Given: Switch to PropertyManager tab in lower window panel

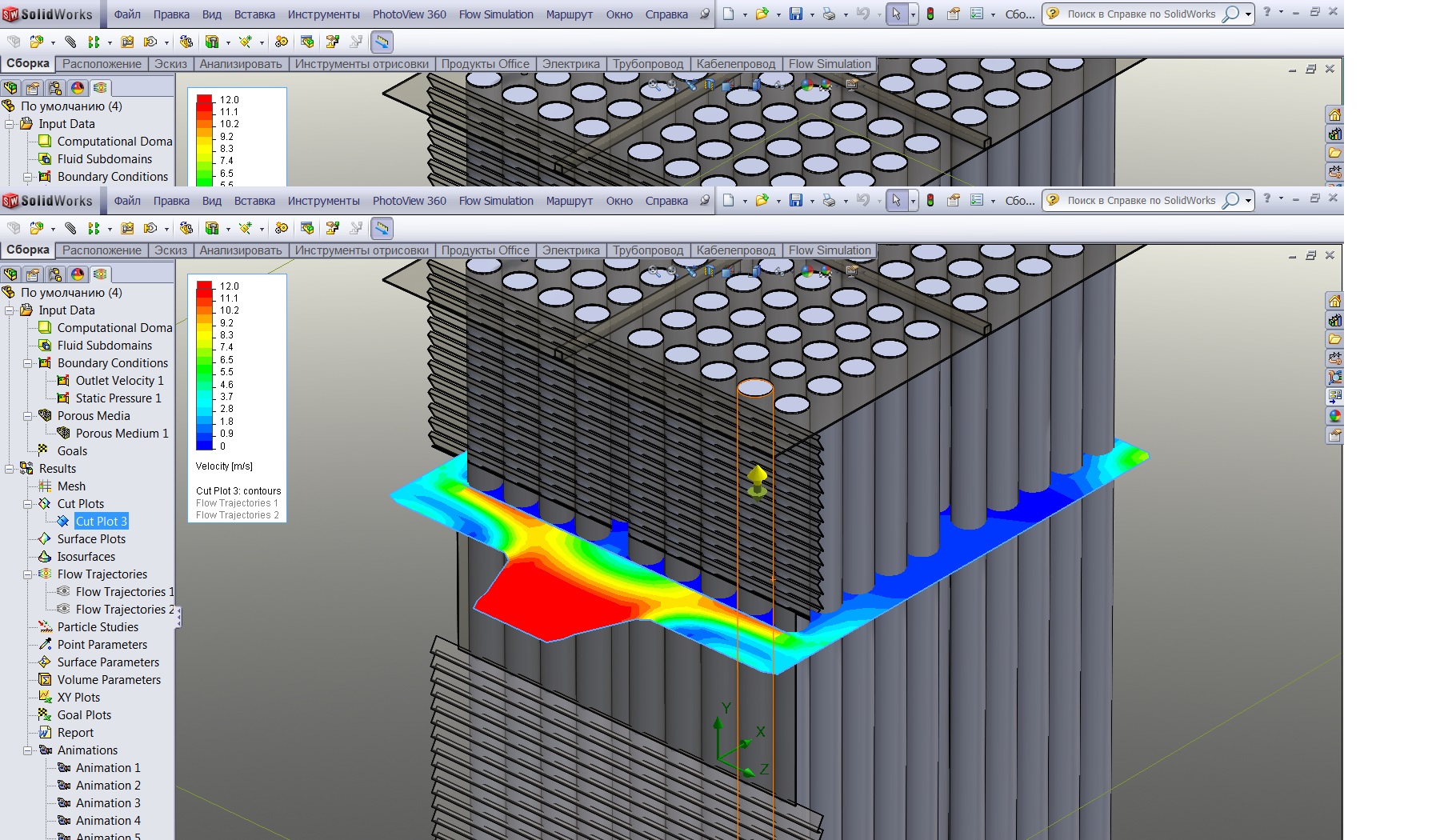Looking at the screenshot, I should pos(33,274).
